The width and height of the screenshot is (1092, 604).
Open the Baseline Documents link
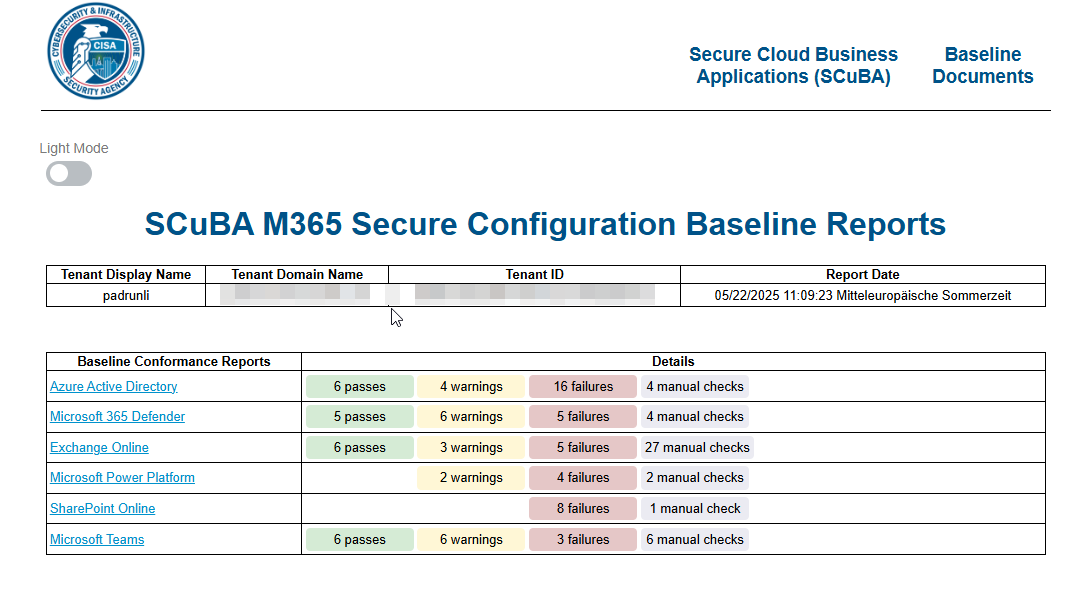click(x=983, y=65)
